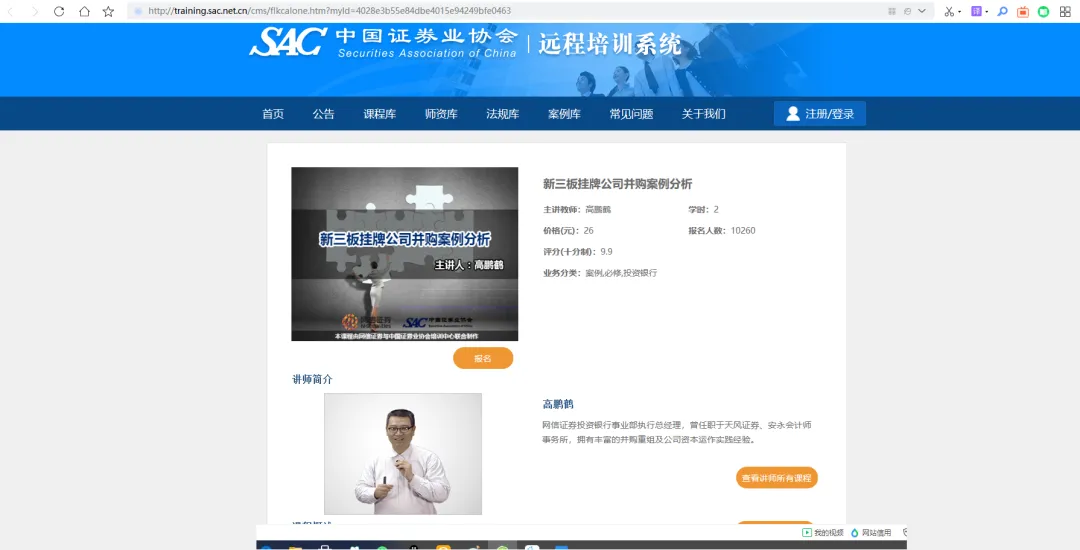1080x550 pixels.
Task: Click the user icon beside 注册/登录
Action: (793, 114)
